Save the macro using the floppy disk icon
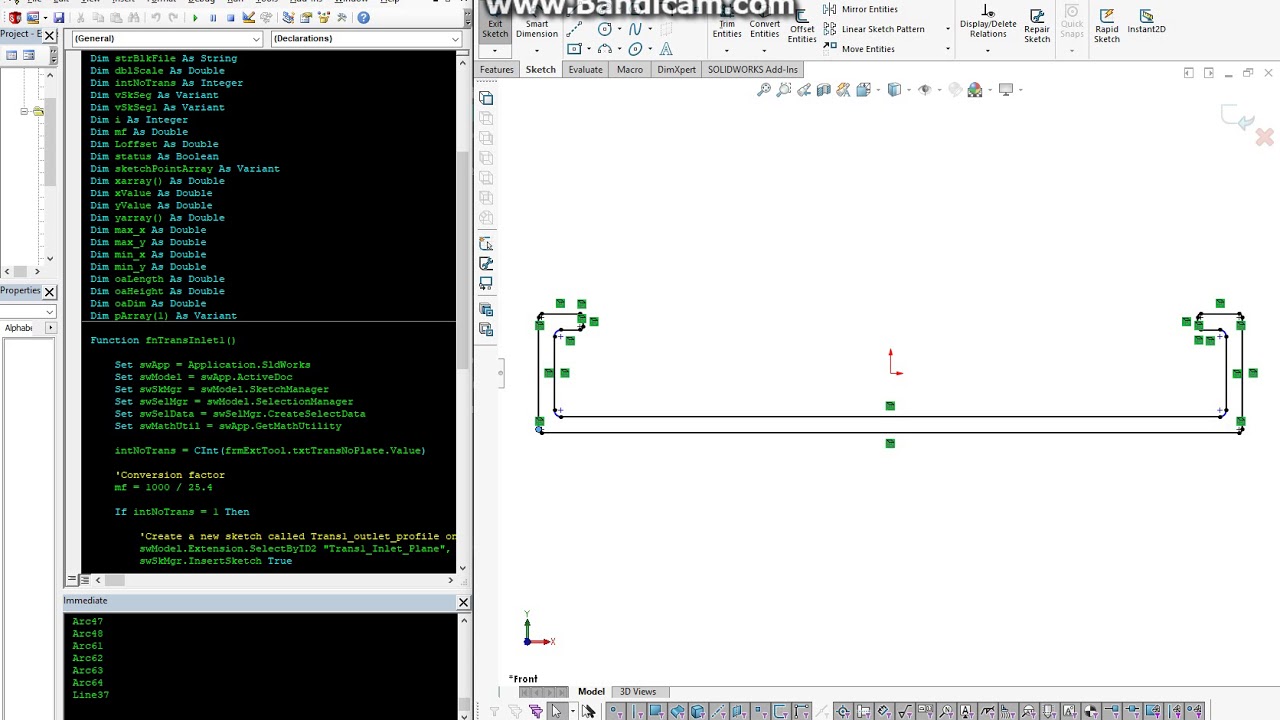This screenshot has width=1280, height=720. [x=59, y=18]
